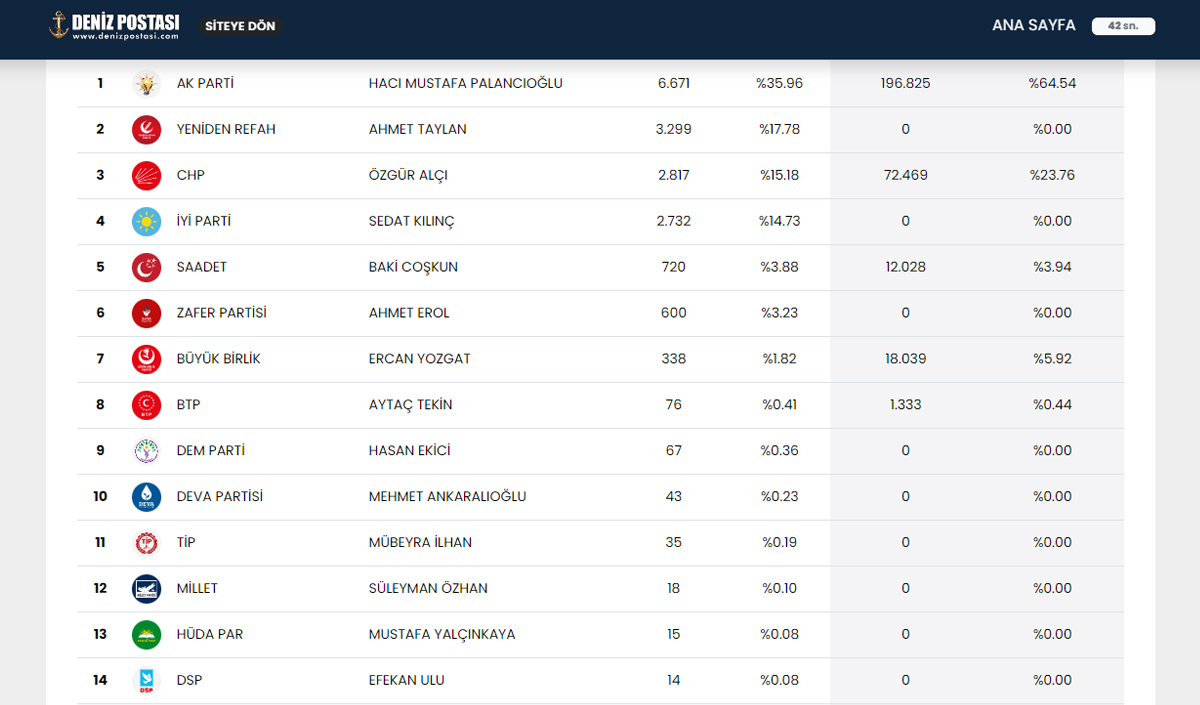Click candidate Süleyman Özhan
This screenshot has height=705, width=1200.
(429, 589)
